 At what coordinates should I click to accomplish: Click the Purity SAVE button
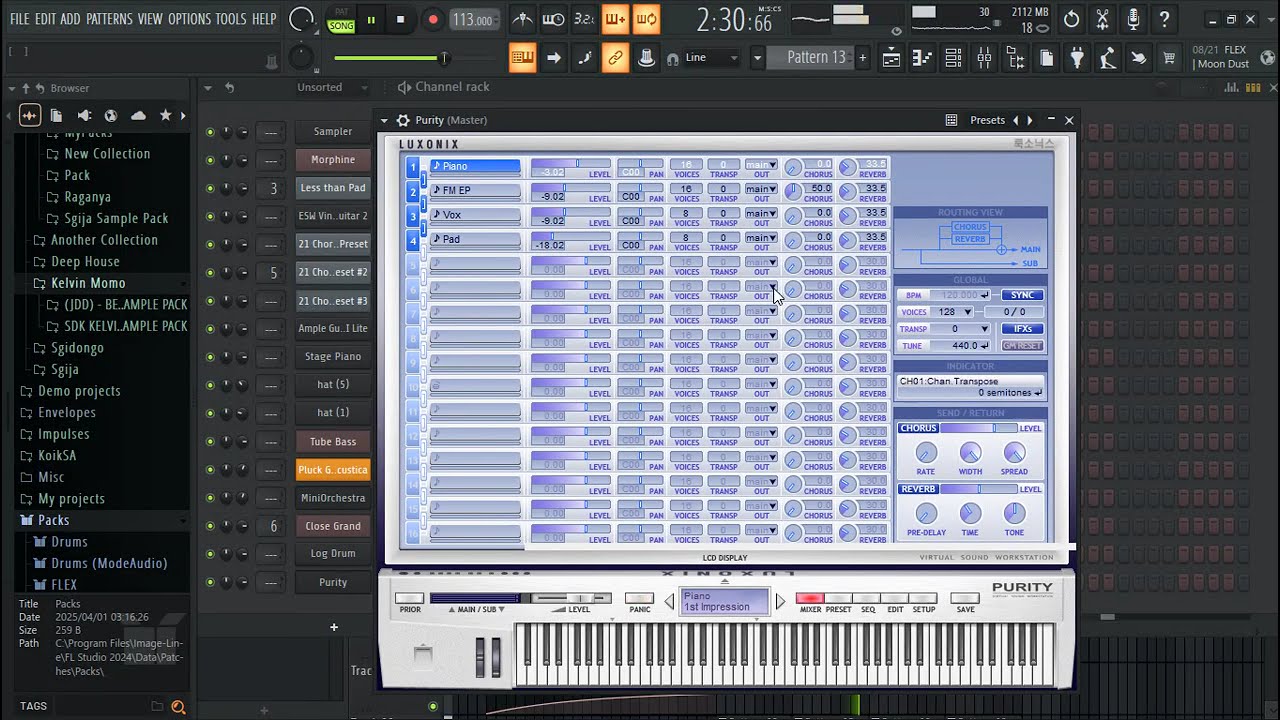tap(965, 599)
